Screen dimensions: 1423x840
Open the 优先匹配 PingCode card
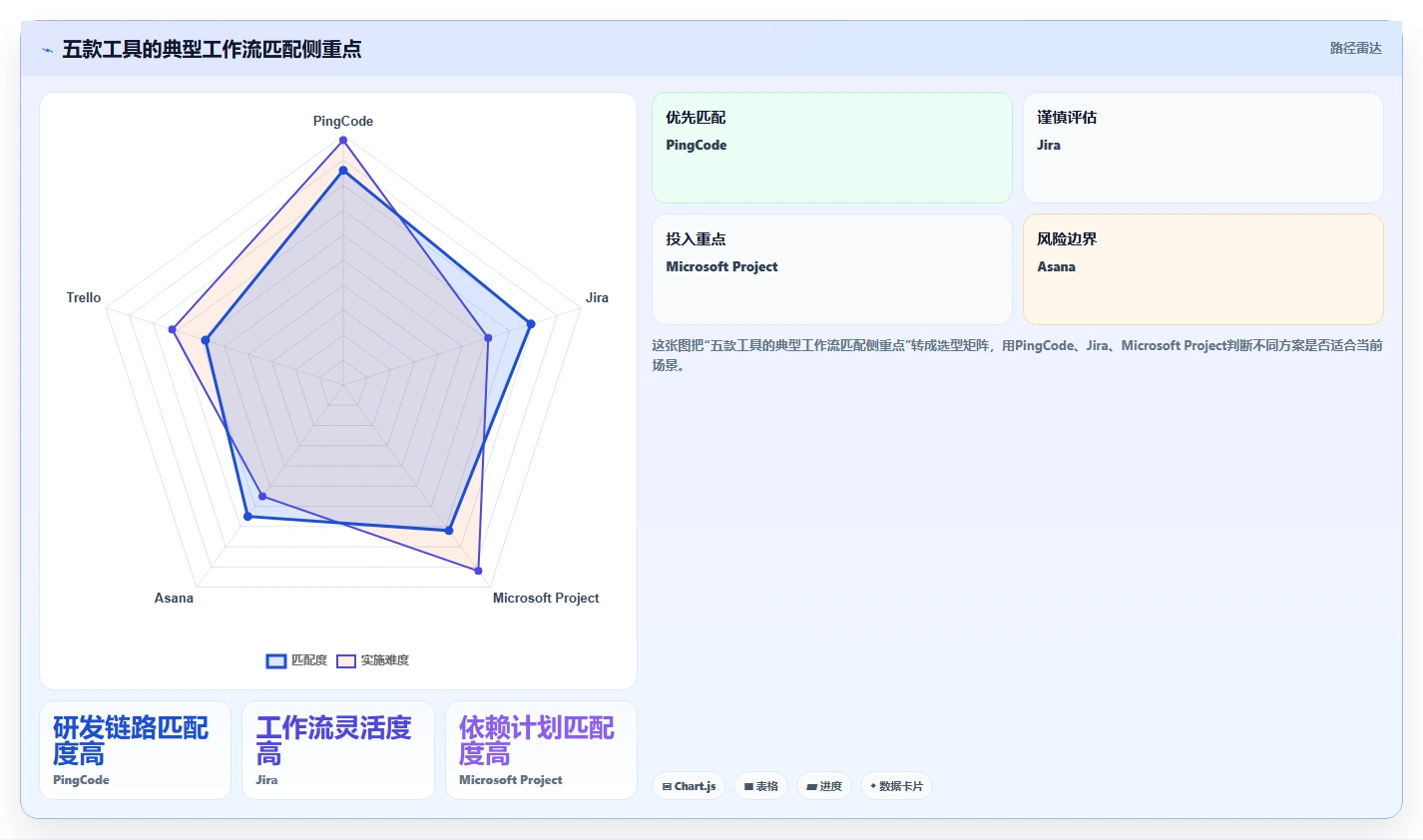832,148
